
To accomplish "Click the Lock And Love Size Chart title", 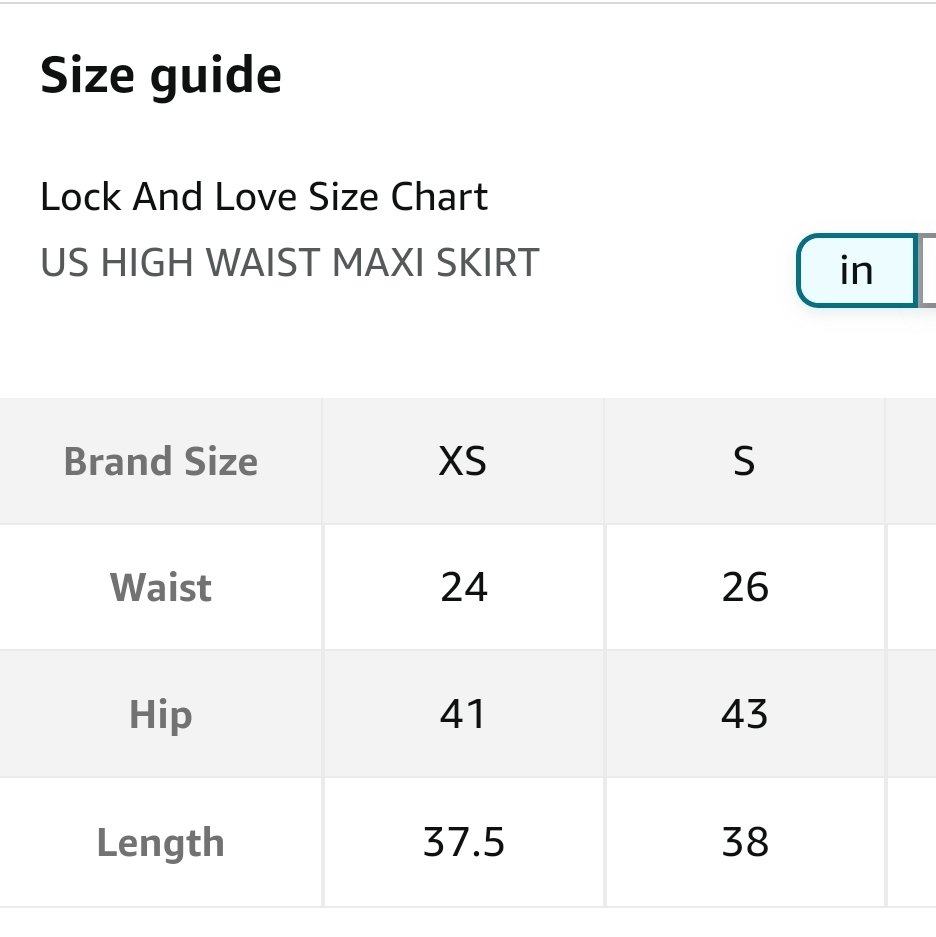I will pyautogui.click(x=264, y=197).
